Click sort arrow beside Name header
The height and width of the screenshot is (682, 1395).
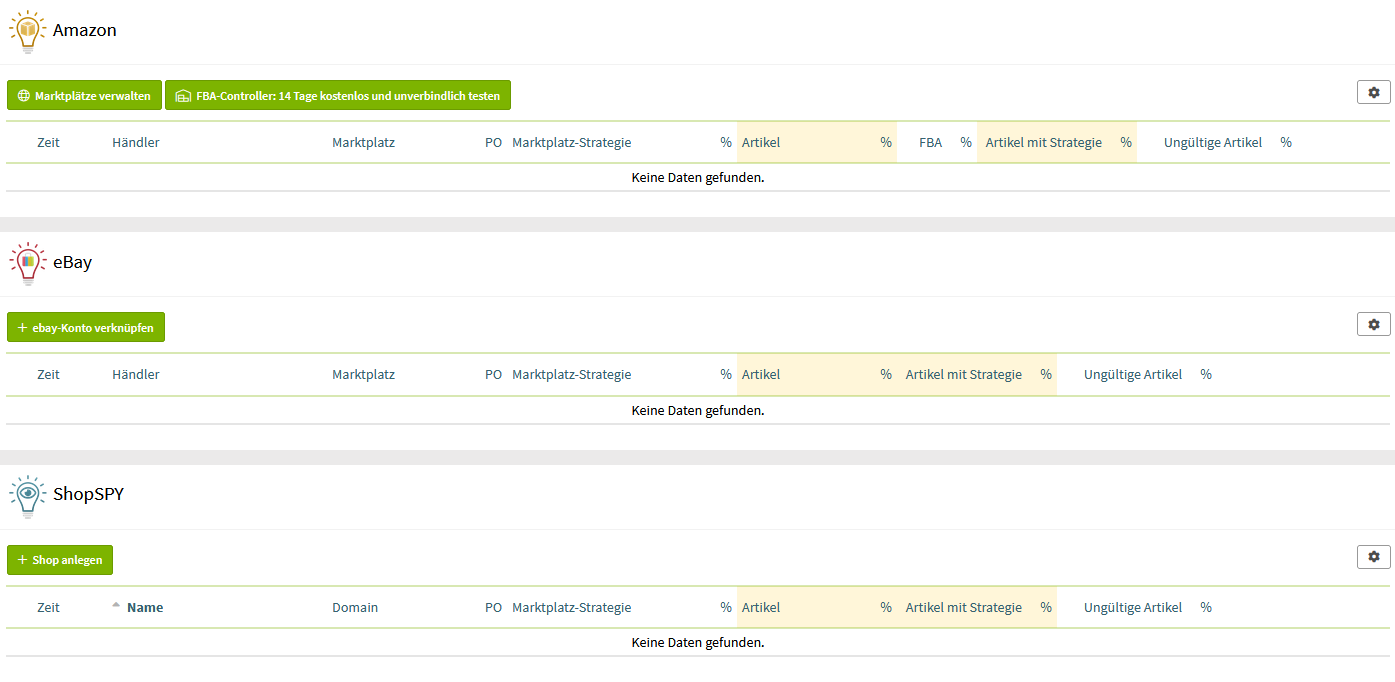click(x=115, y=605)
